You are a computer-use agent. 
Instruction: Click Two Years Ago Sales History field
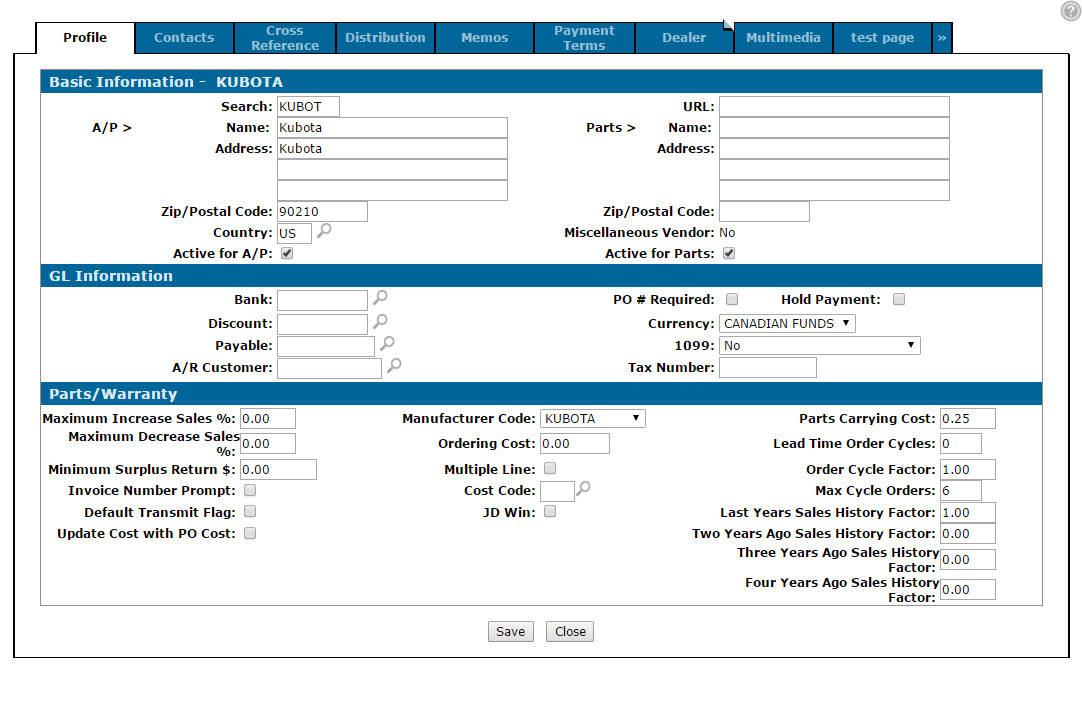tap(967, 534)
